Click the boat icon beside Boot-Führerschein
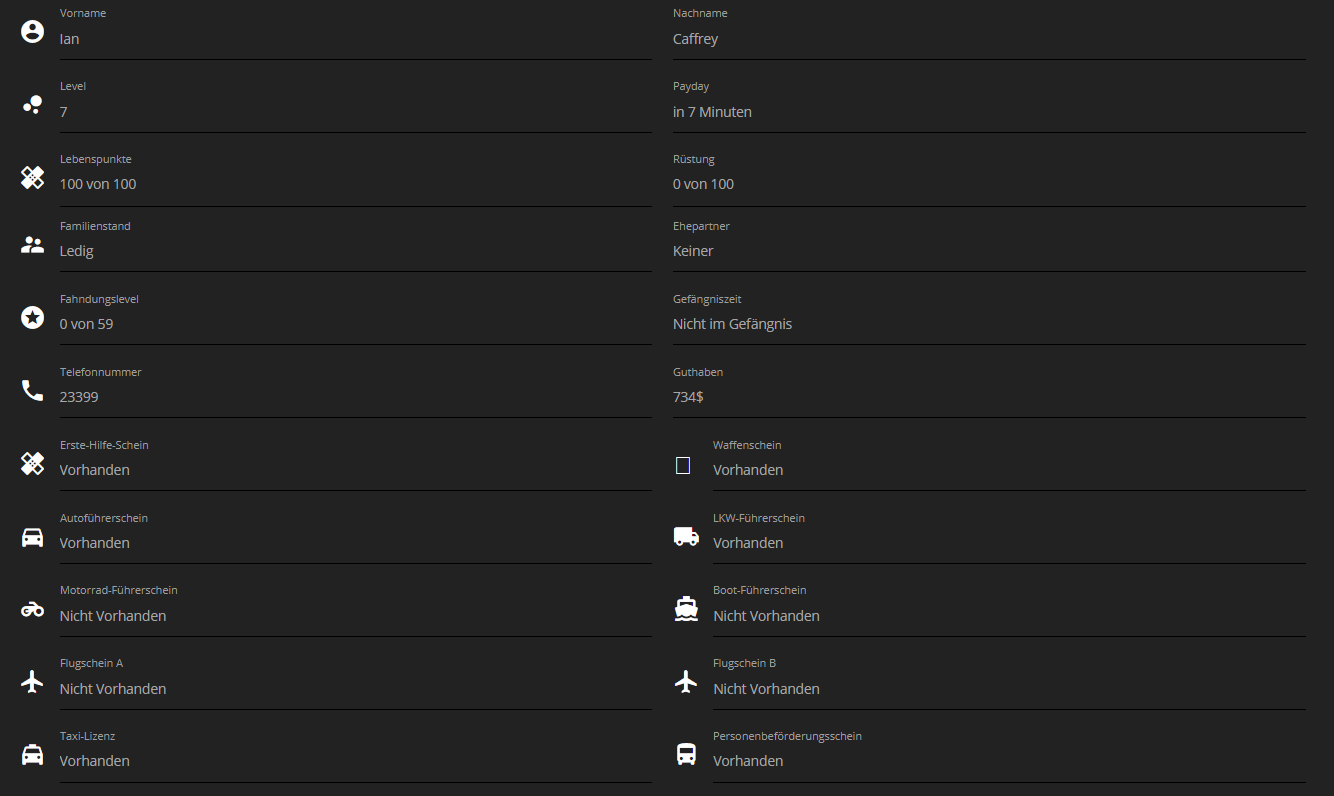Screen dimensions: 1334x796 686,608
